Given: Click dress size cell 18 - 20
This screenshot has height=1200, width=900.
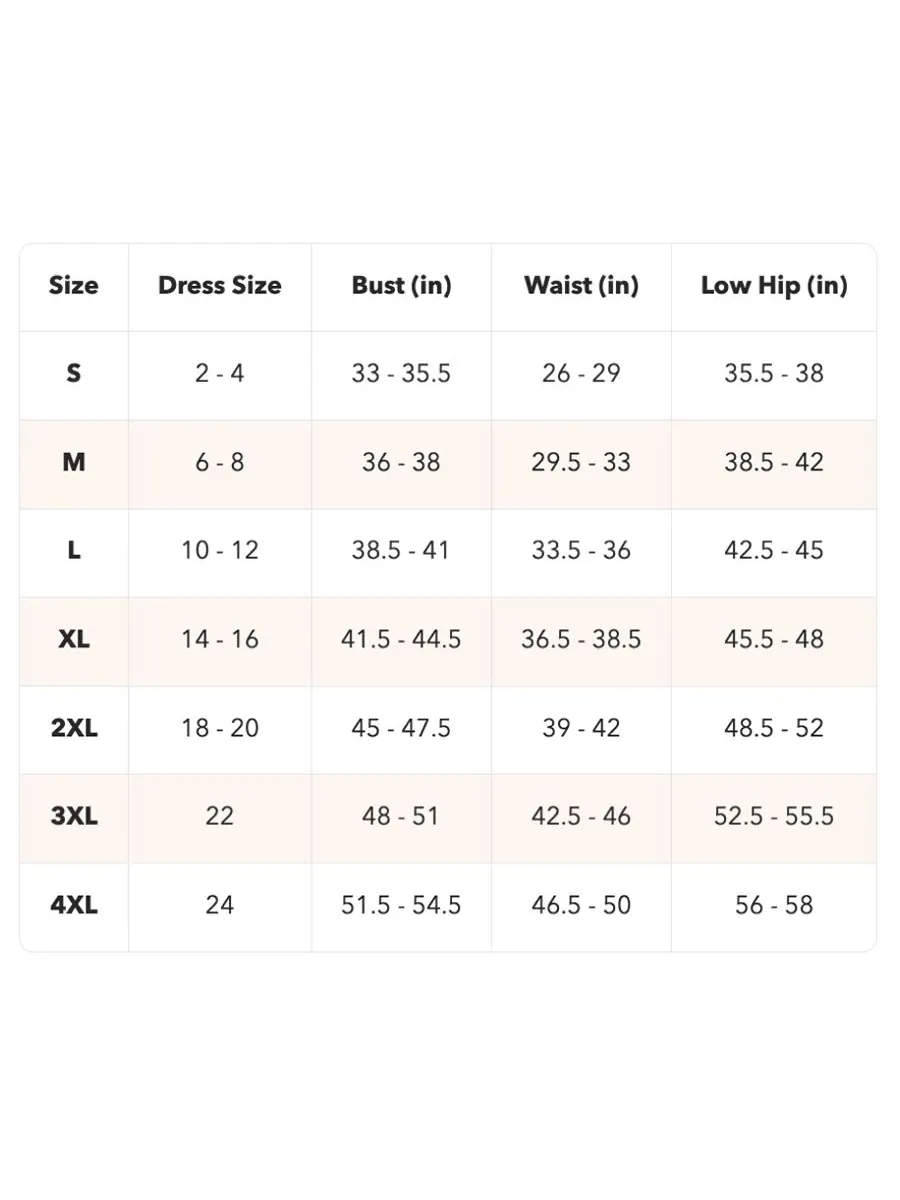Looking at the screenshot, I should click(220, 728).
